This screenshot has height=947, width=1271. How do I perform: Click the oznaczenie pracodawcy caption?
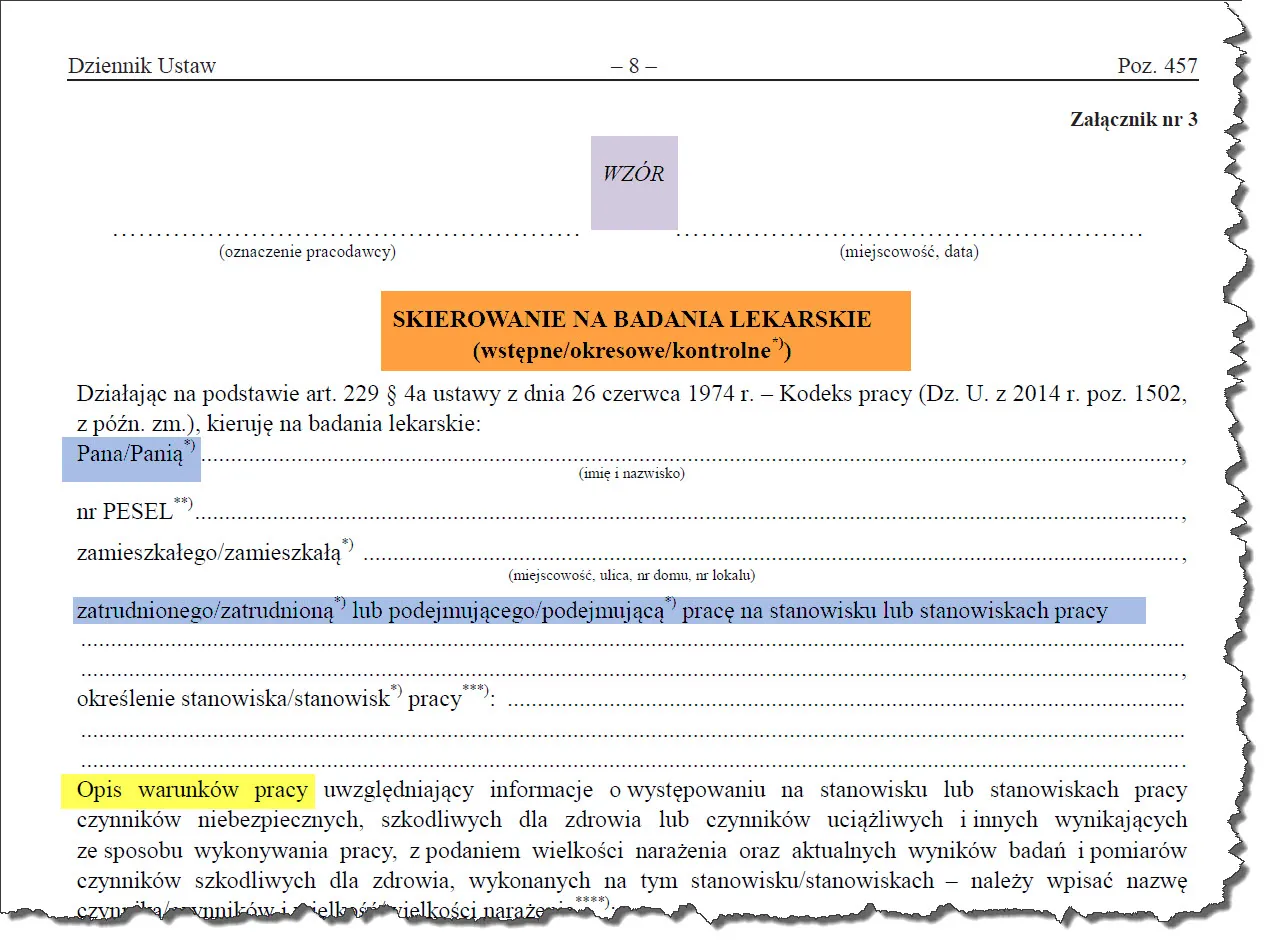[x=307, y=251]
